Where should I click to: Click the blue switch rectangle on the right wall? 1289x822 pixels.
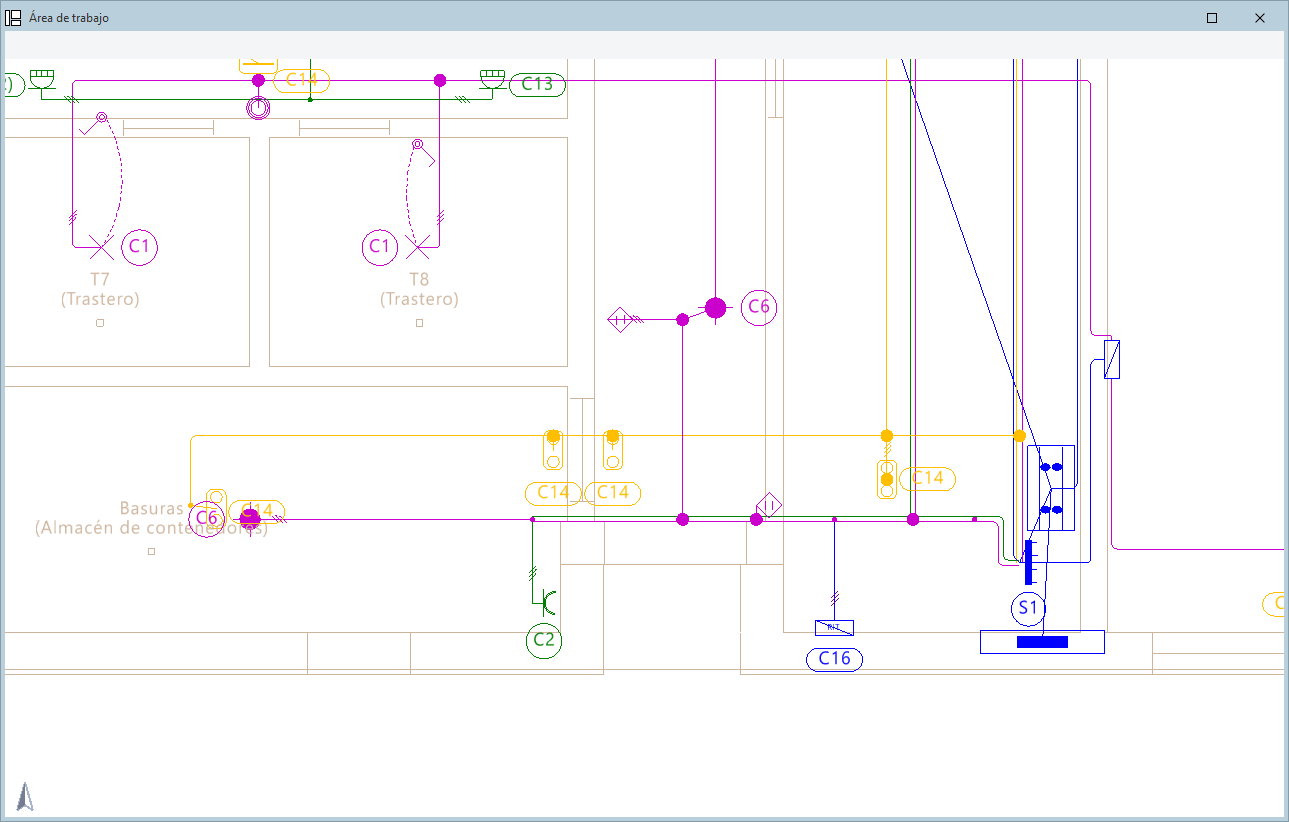(x=1111, y=359)
